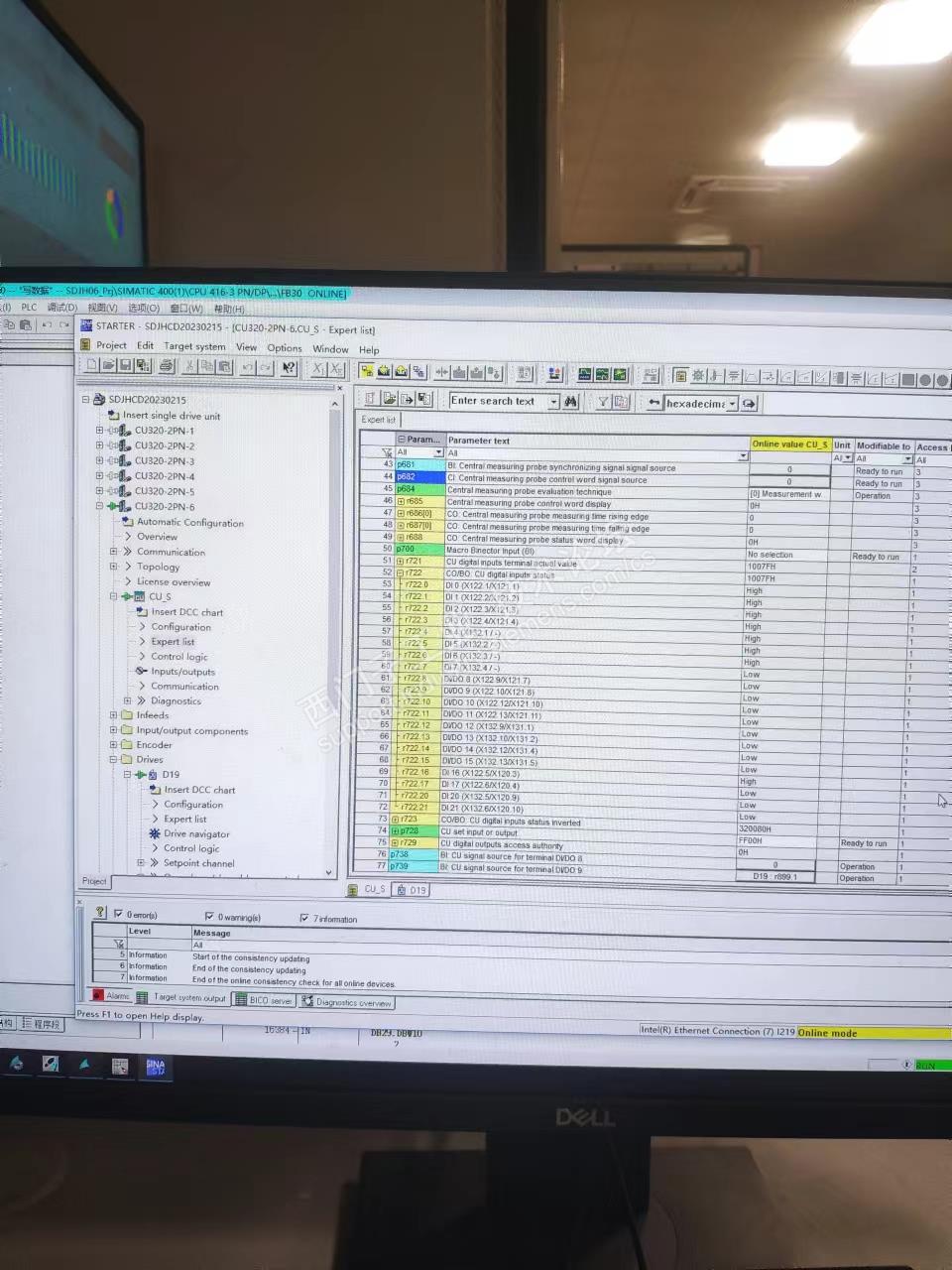Expand the CU320-2PN-1 tree node
This screenshot has width=952, height=1270.
(x=99, y=431)
